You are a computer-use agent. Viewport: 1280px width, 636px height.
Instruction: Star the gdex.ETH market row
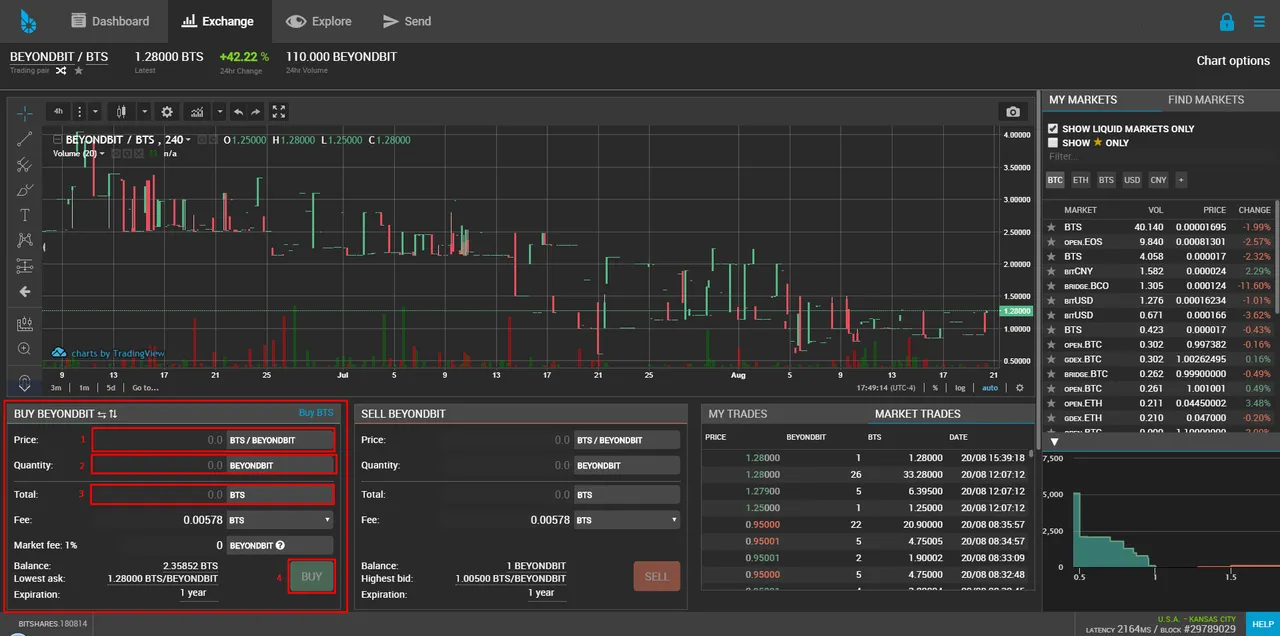pos(1051,418)
